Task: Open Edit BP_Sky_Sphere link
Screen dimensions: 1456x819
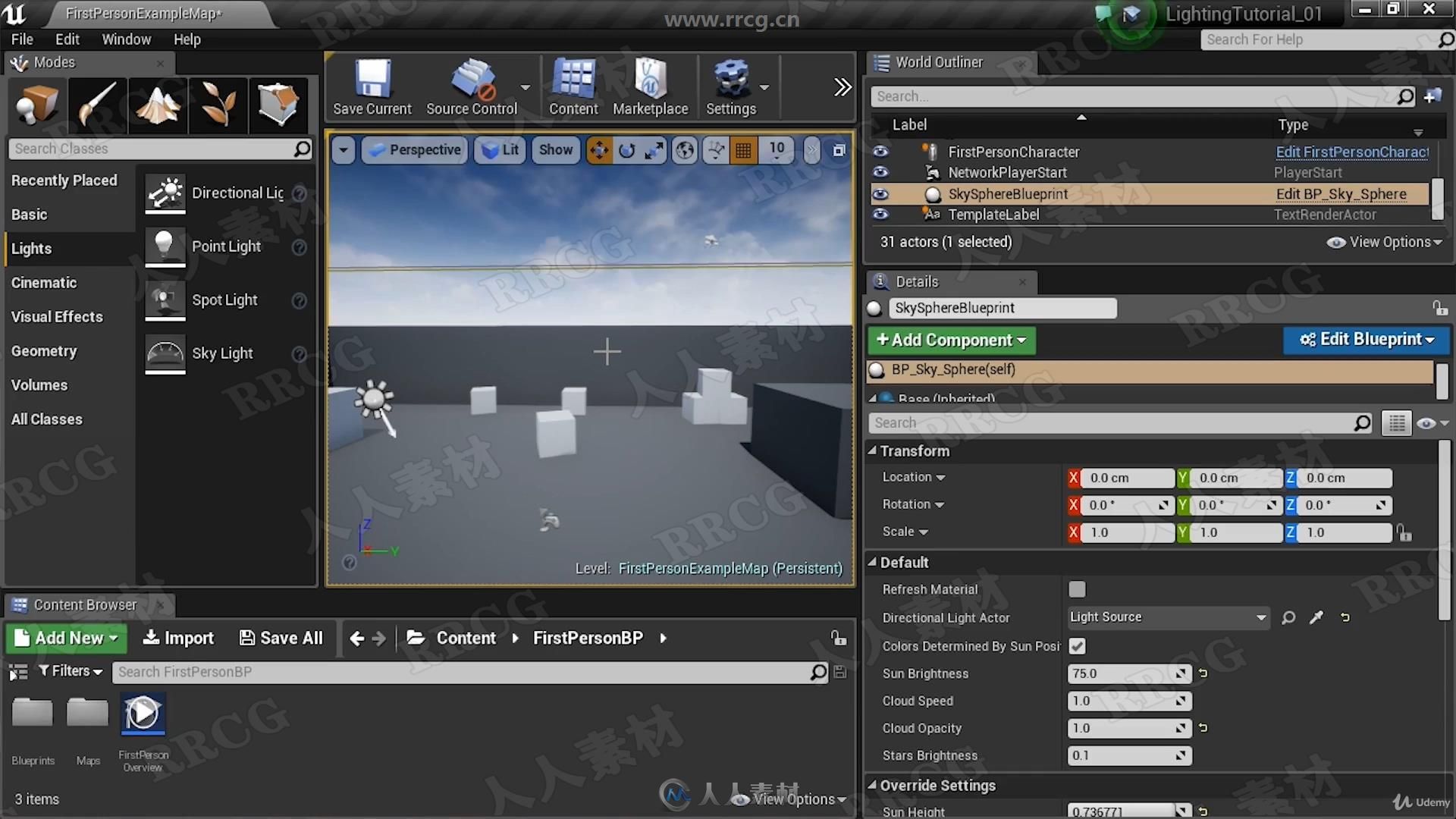Action: [x=1341, y=194]
